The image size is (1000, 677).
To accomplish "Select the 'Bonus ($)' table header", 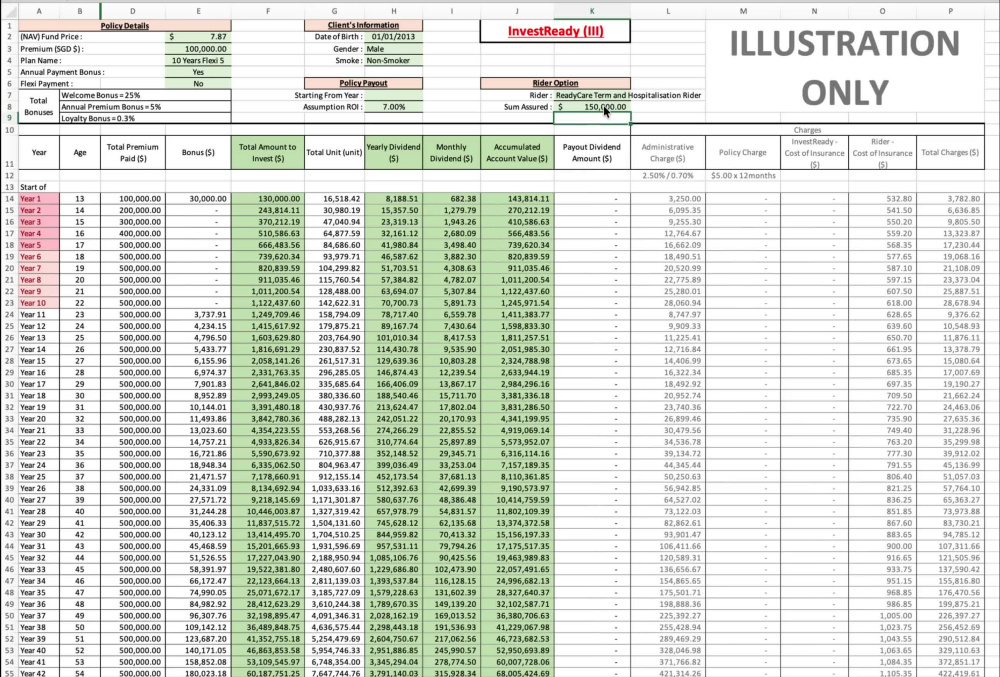I will click(198, 152).
